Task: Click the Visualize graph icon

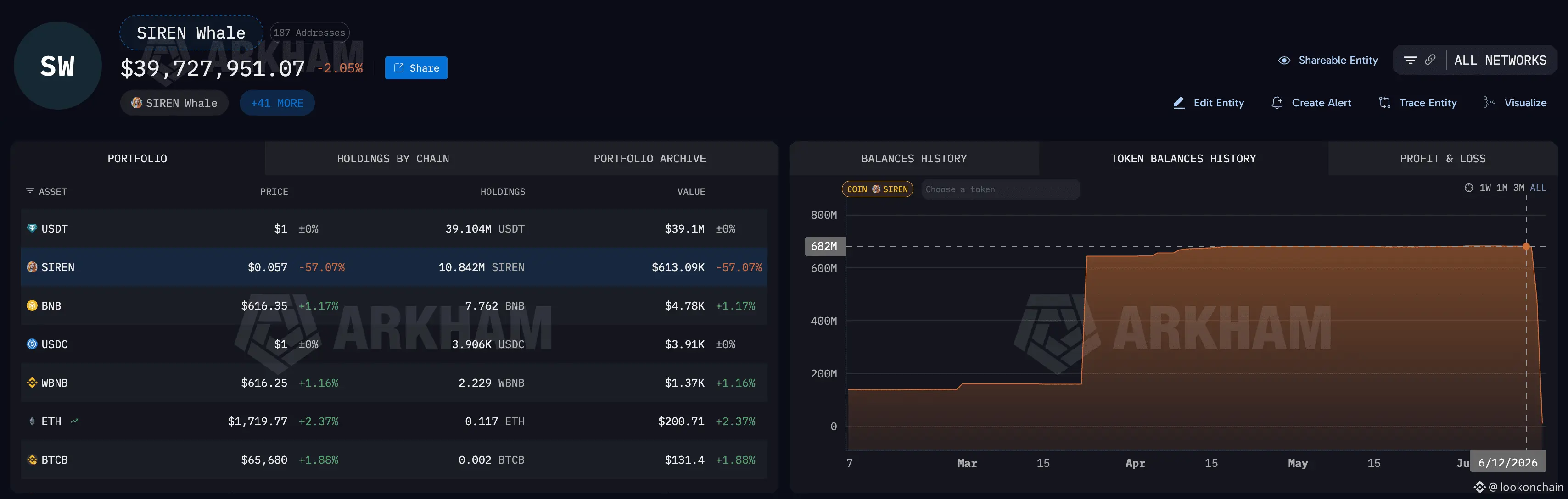Action: click(1490, 103)
